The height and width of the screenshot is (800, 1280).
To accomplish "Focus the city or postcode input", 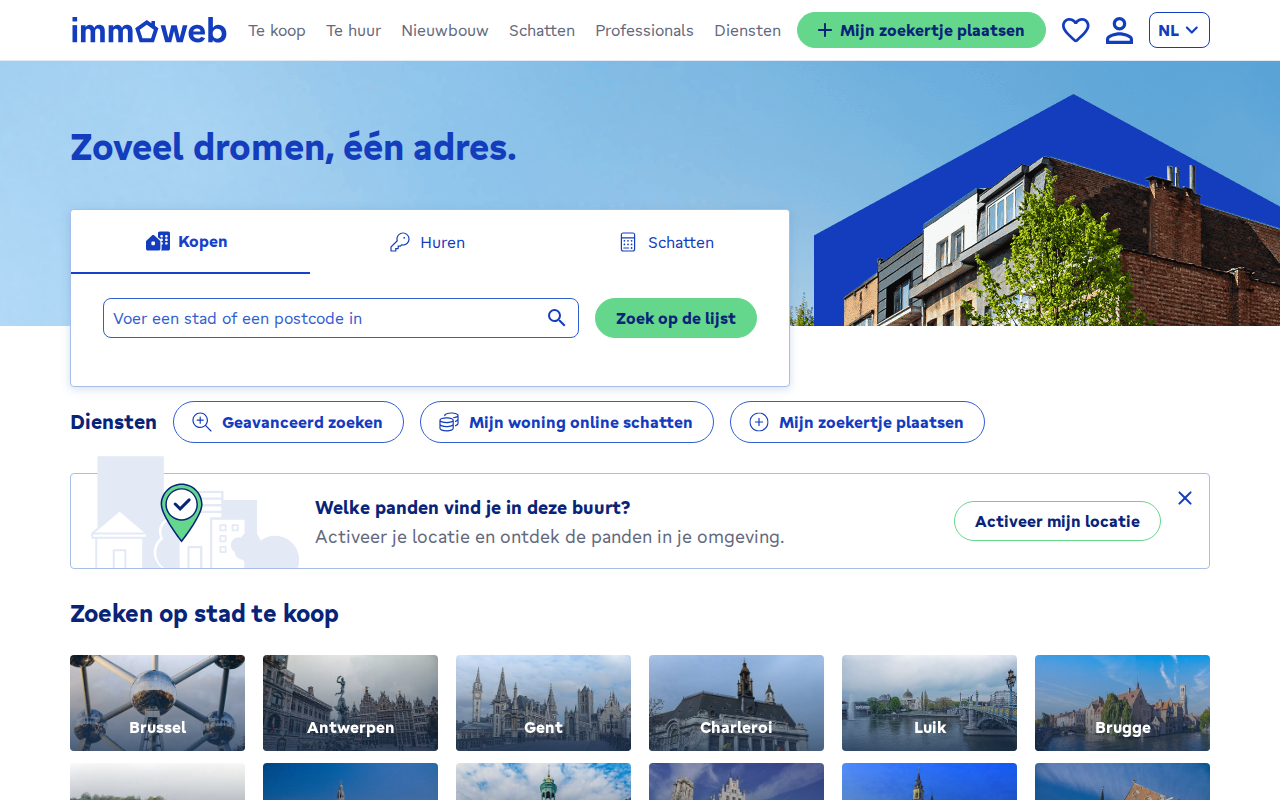I will tap(325, 318).
